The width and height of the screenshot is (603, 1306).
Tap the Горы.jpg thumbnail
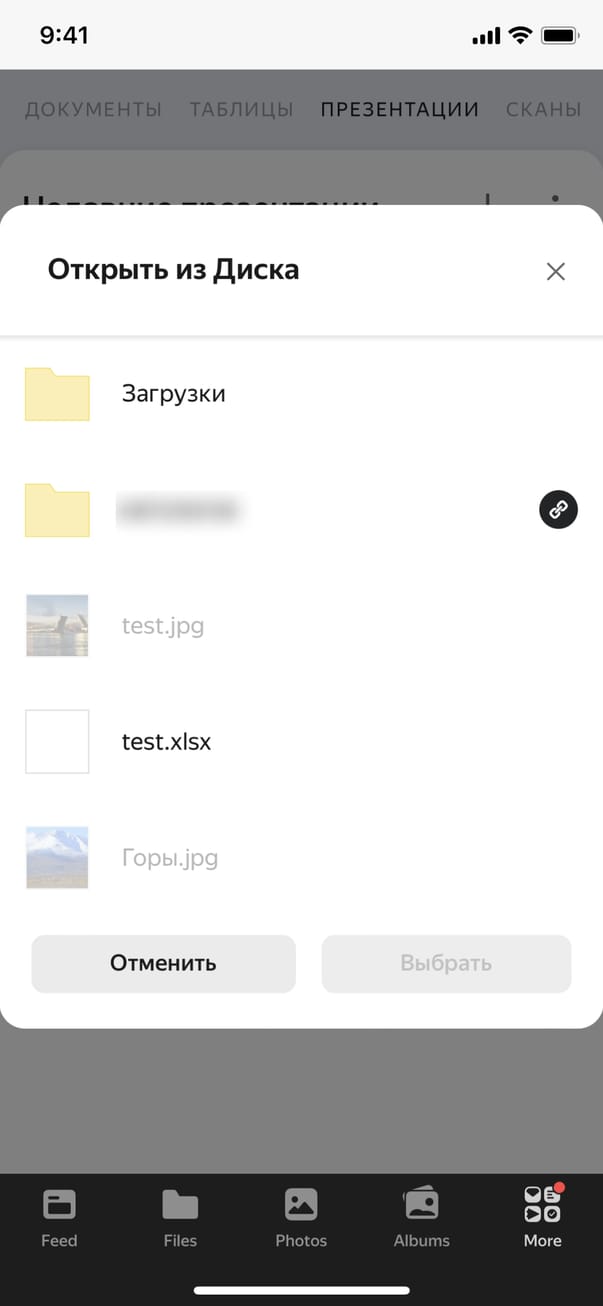pyautogui.click(x=57, y=858)
